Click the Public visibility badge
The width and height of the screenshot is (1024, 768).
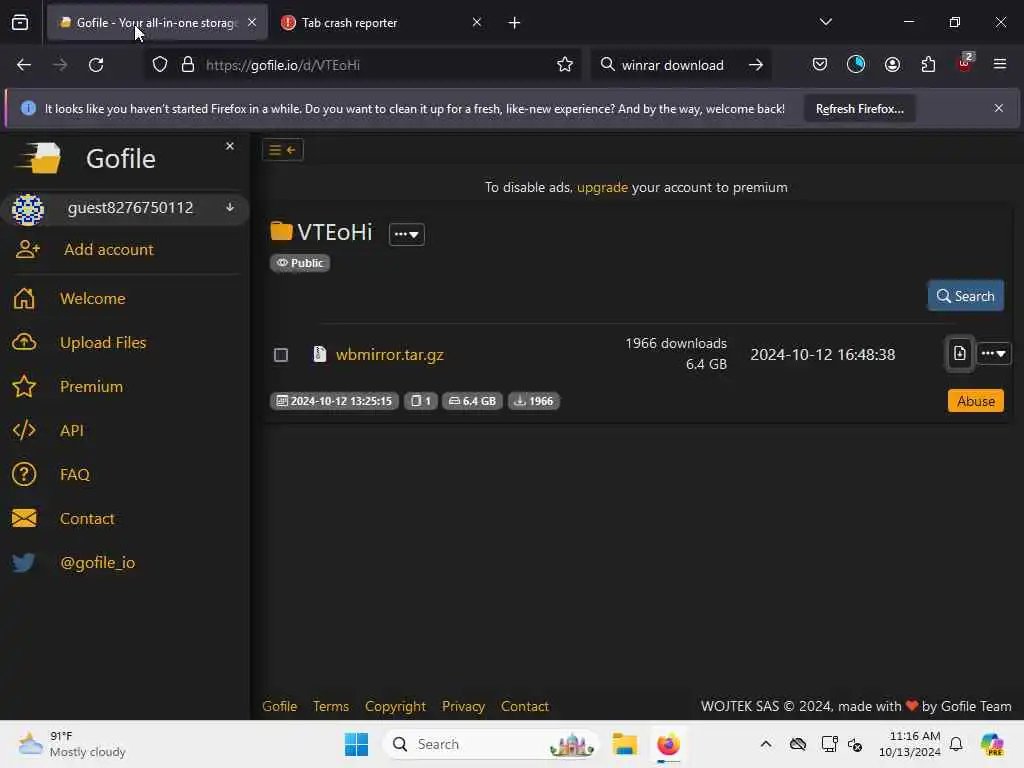coord(300,263)
